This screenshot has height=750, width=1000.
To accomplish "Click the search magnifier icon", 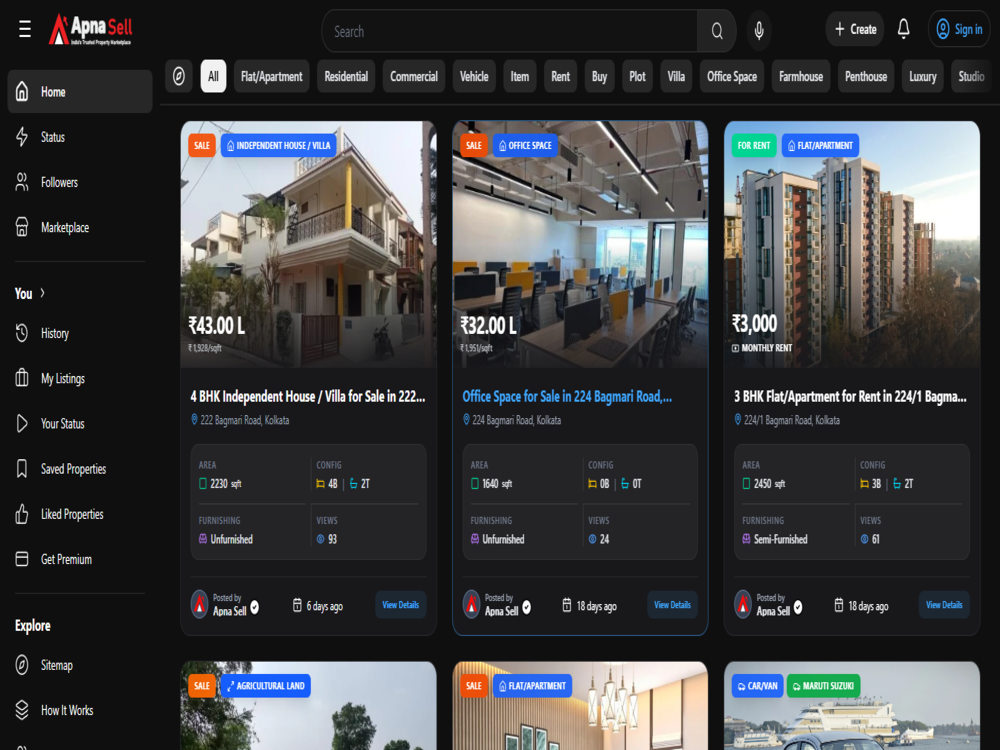I will coord(717,31).
